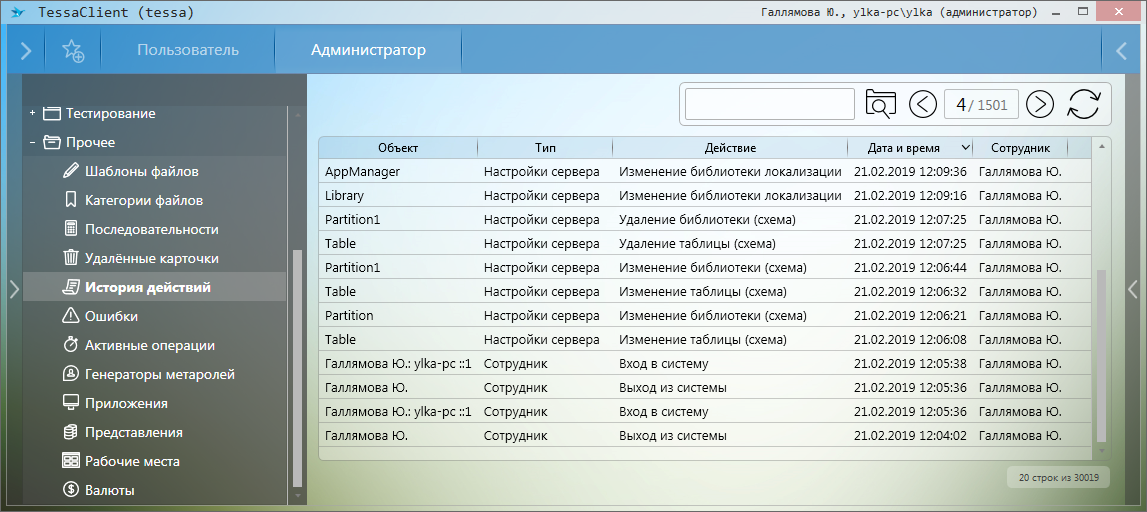The width and height of the screenshot is (1147, 512).
Task: Open the search filter magnifier icon
Action: coord(881,104)
